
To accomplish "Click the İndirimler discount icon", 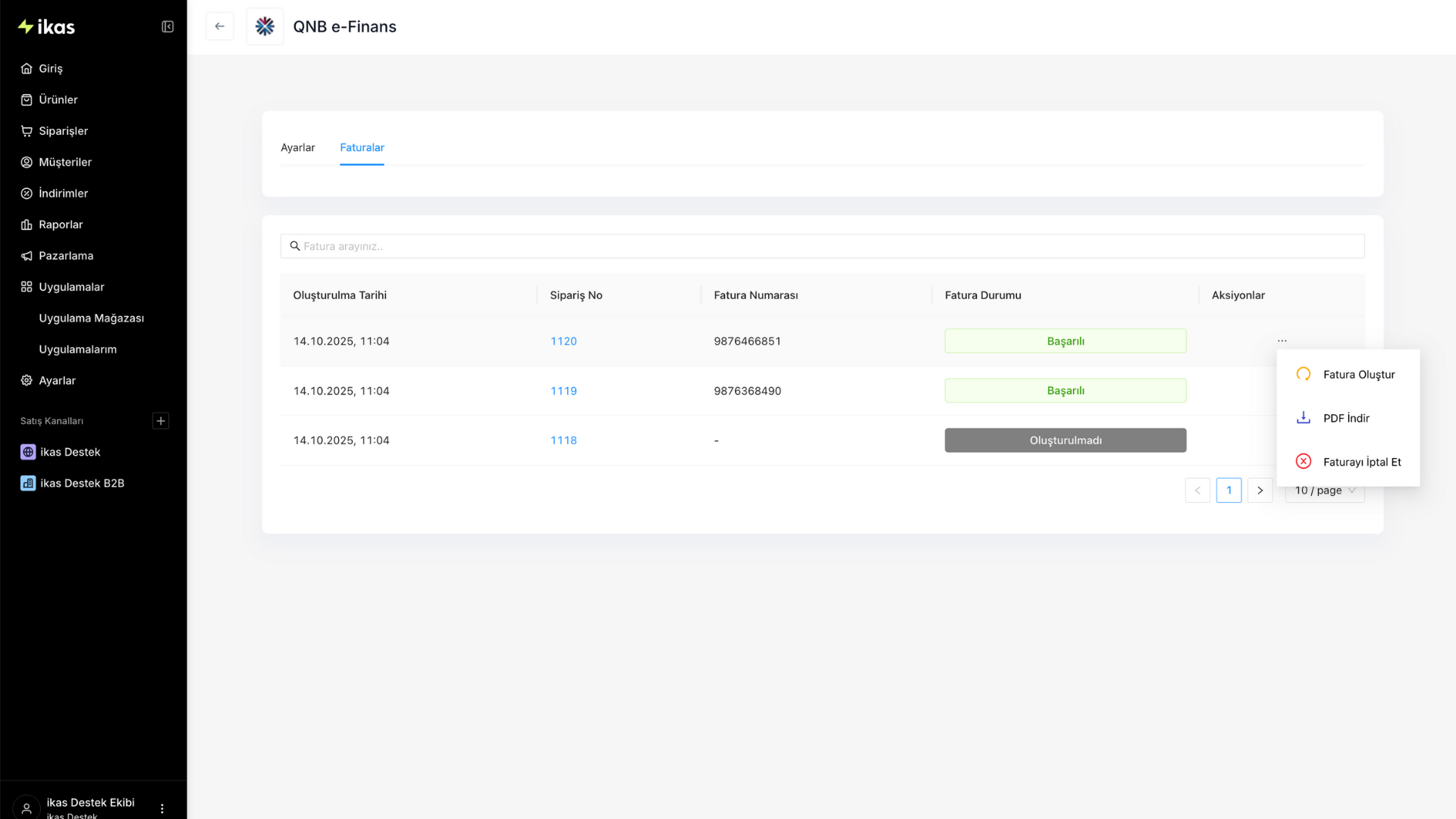I will click(27, 193).
